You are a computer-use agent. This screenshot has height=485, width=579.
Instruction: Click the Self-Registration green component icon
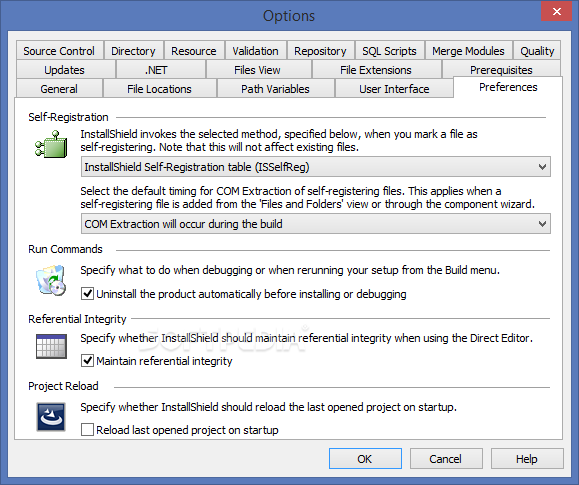51,144
